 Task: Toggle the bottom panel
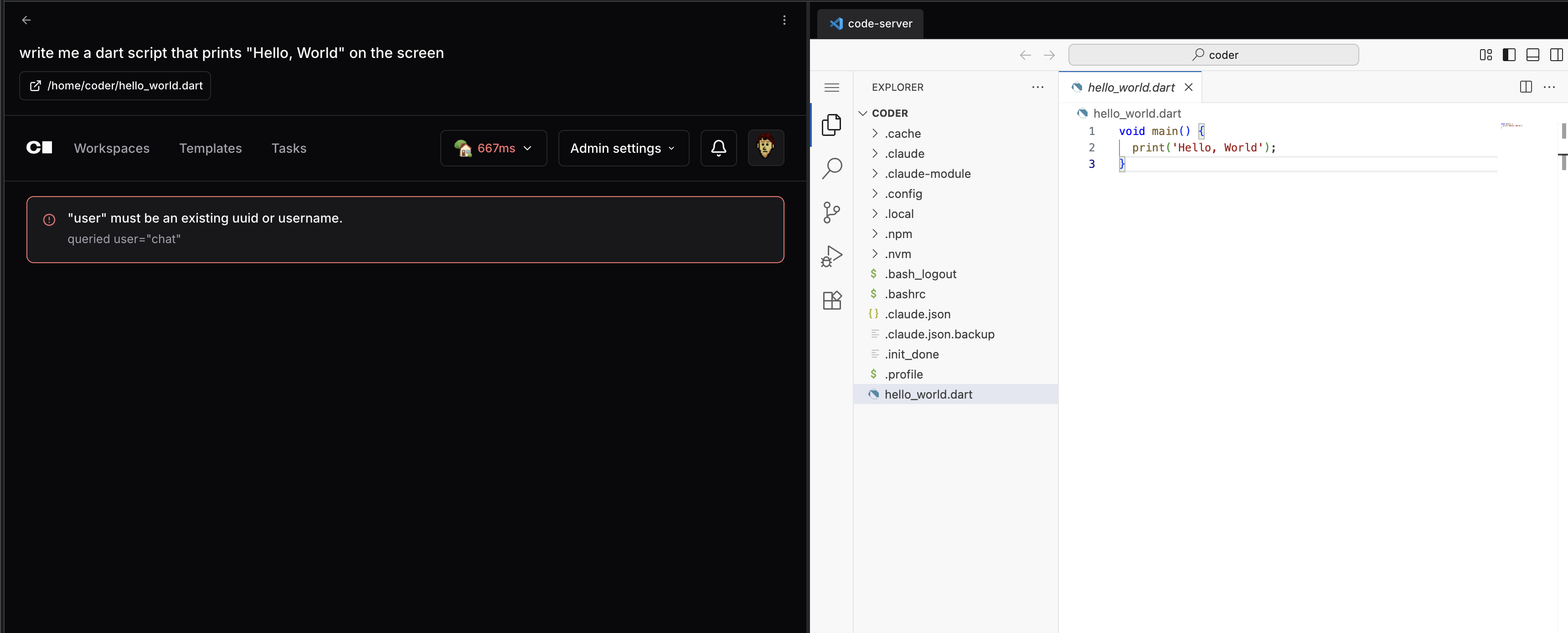[x=1533, y=55]
